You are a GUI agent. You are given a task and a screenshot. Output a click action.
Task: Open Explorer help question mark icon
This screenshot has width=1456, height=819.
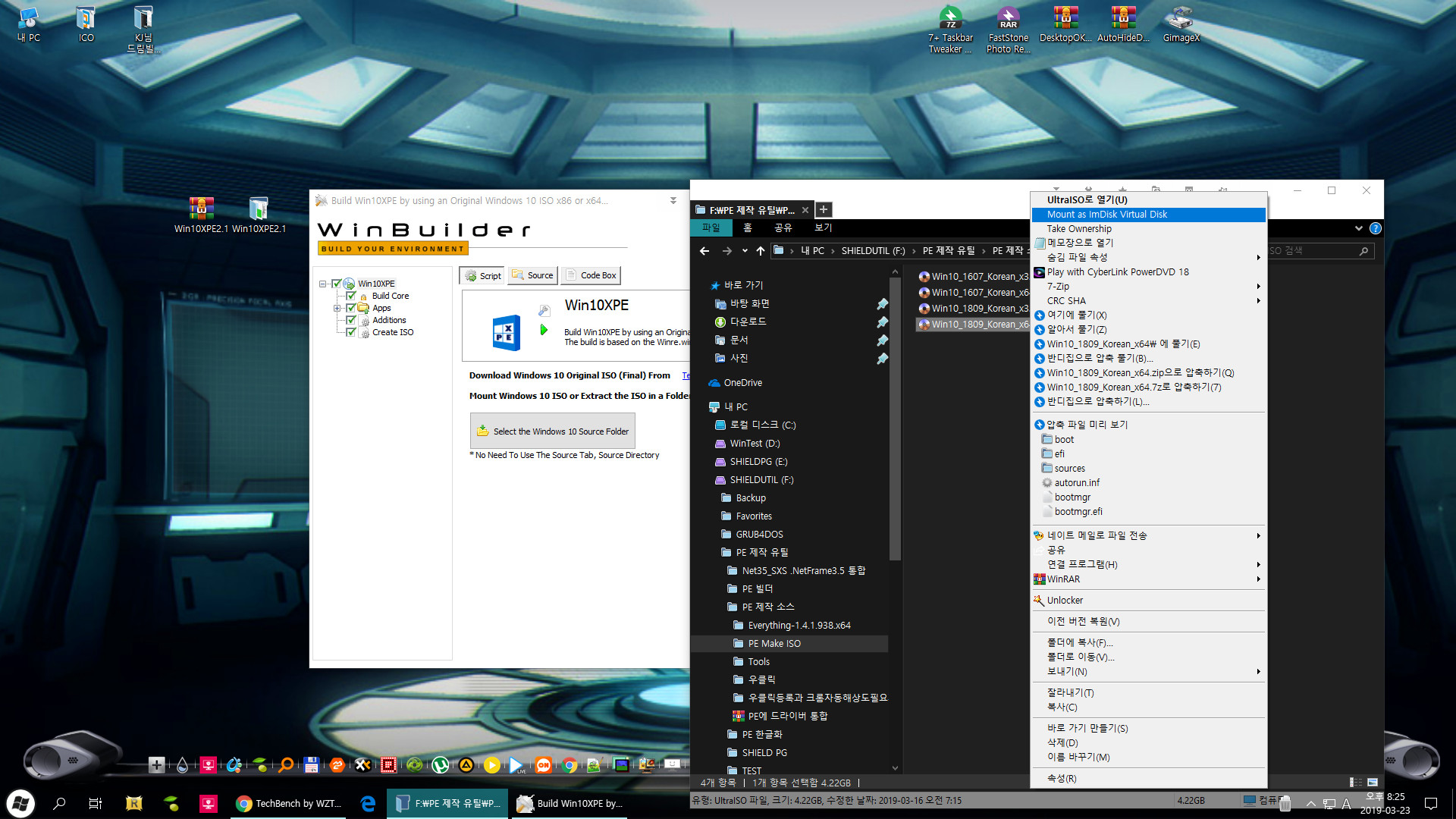pos(1375,228)
